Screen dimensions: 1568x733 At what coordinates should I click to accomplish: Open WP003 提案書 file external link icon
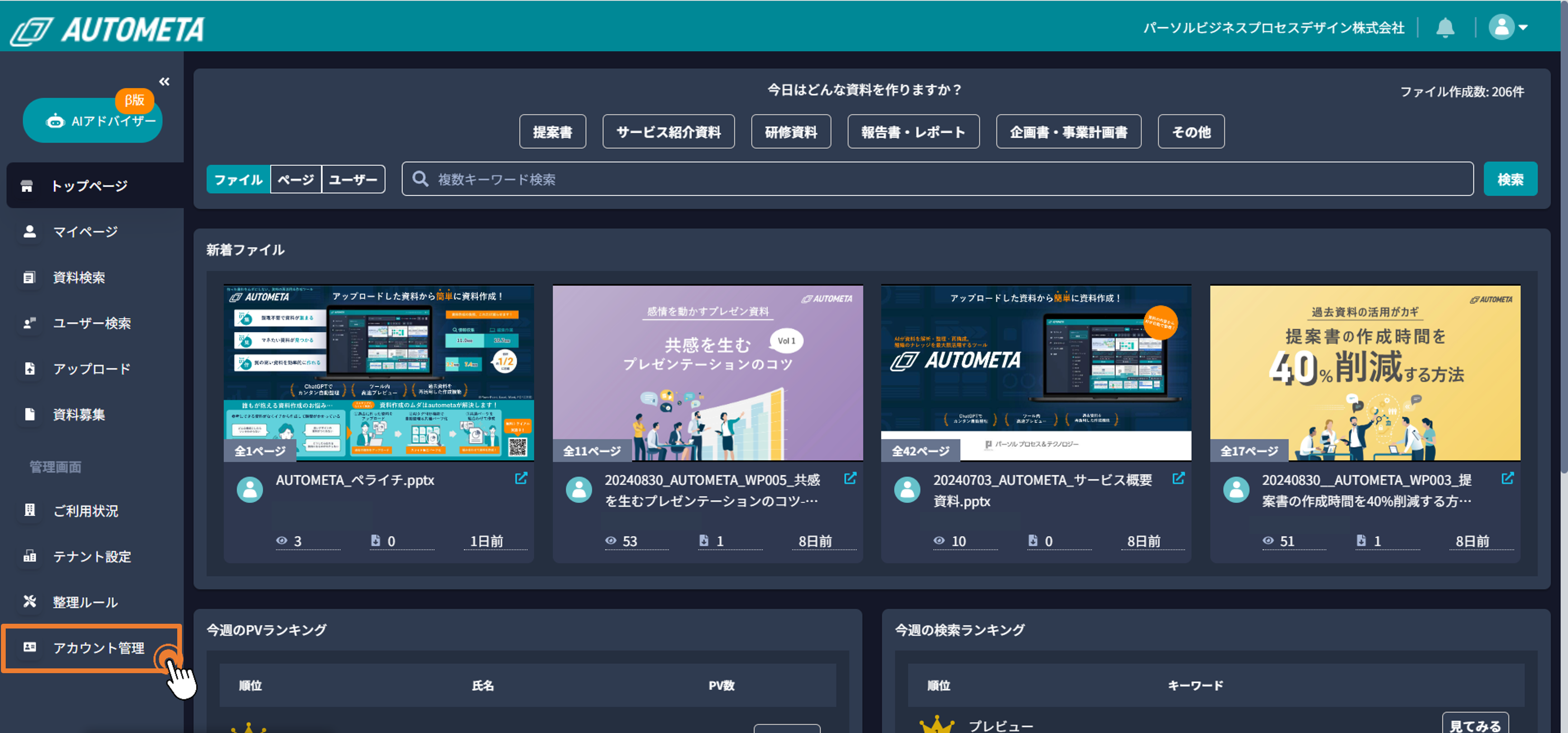click(1507, 478)
